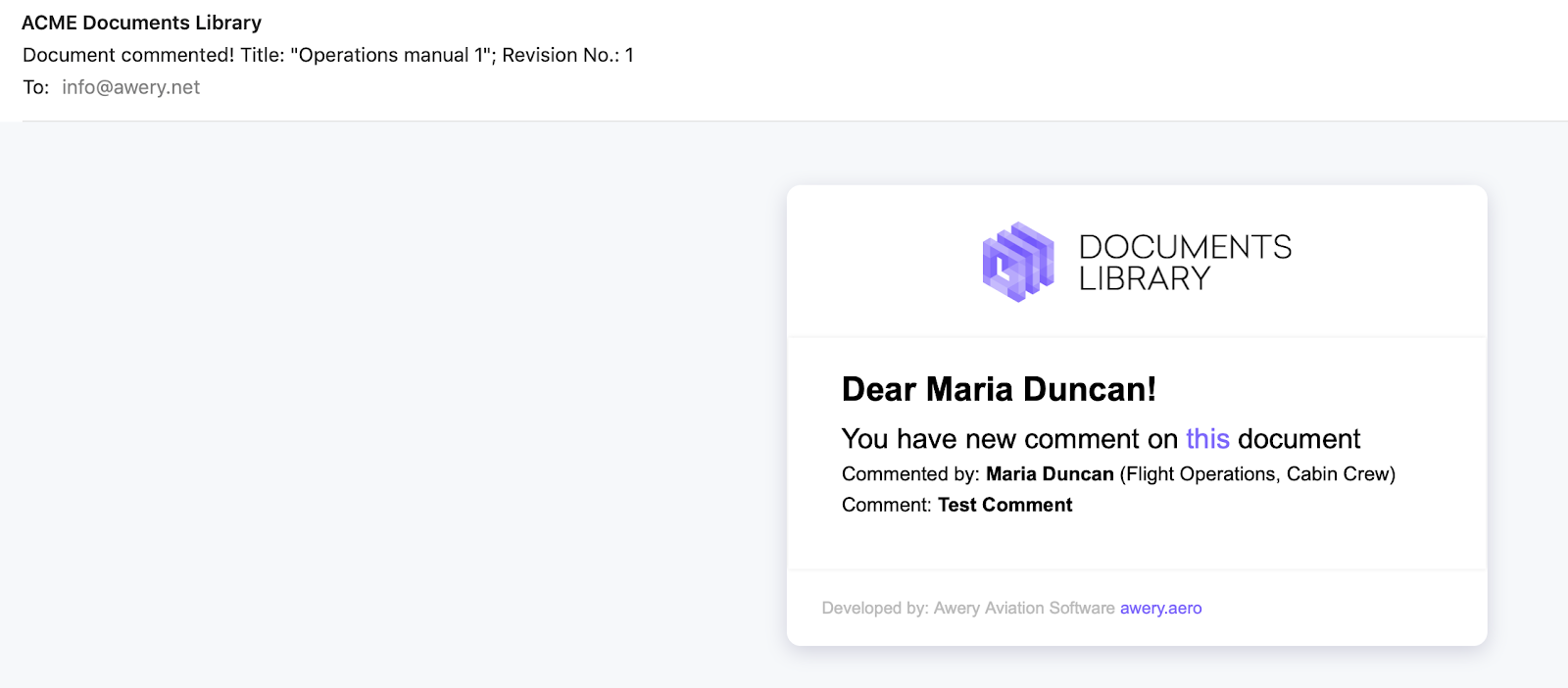Click the 'DOCUMENTS LIBRARY' logo text
The width and height of the screenshot is (1568, 688).
point(1185,263)
